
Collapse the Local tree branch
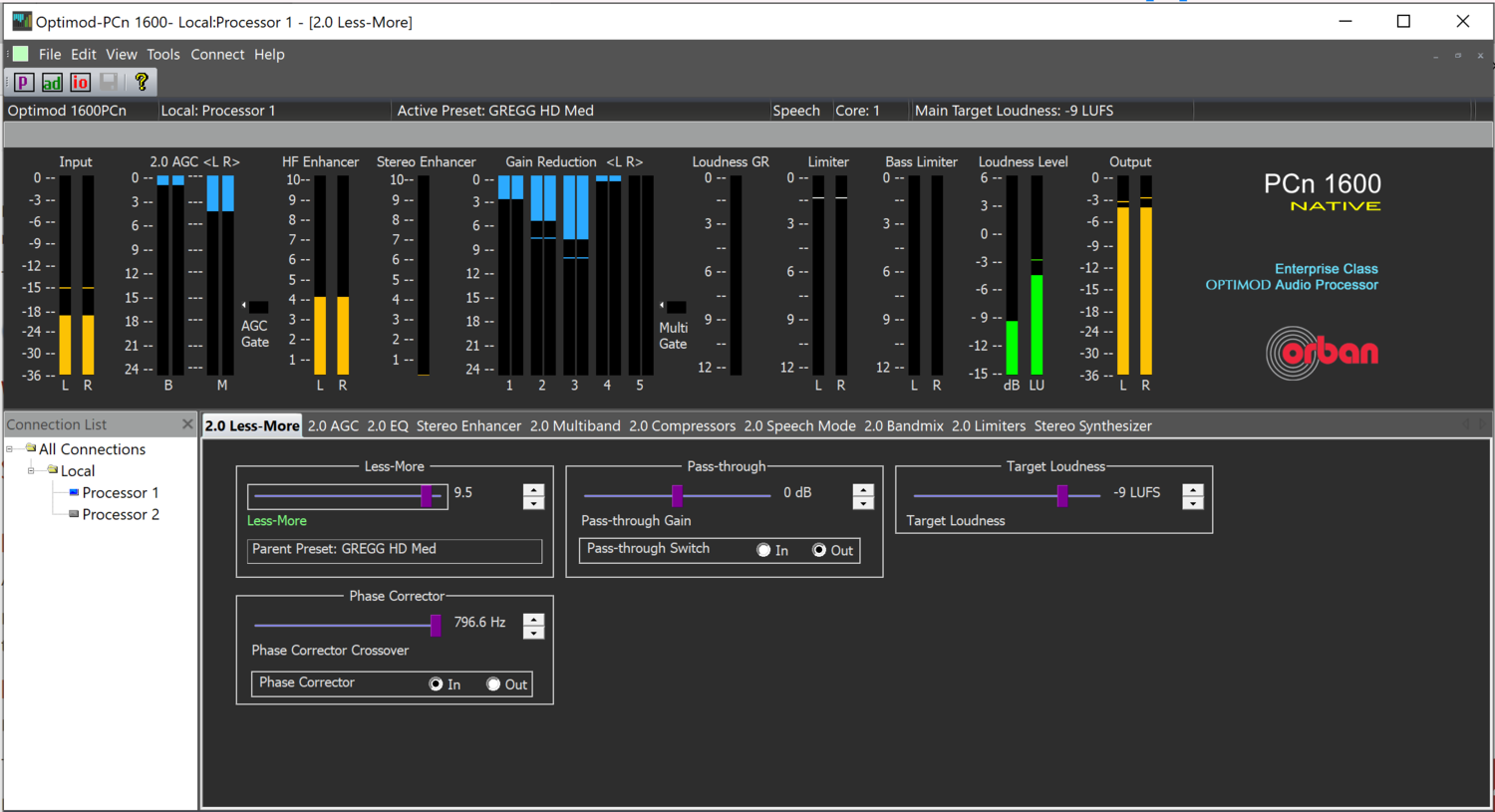[31, 470]
